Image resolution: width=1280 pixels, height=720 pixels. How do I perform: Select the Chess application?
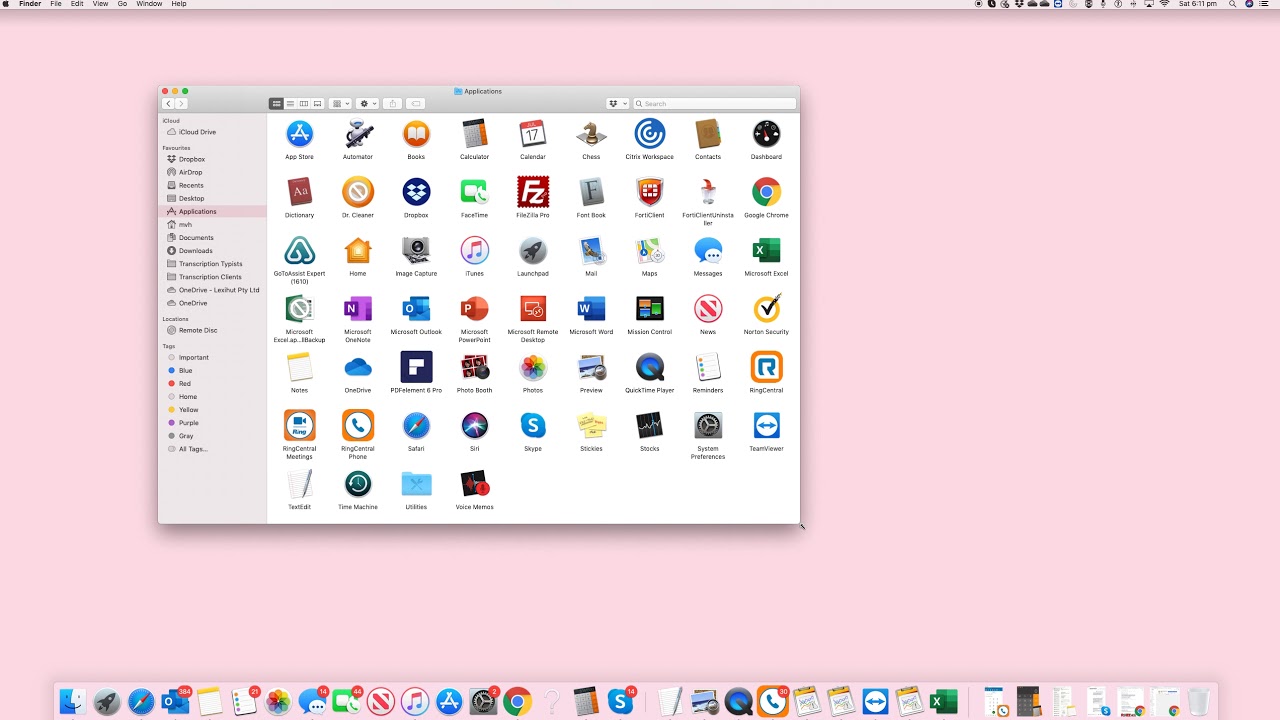point(591,134)
